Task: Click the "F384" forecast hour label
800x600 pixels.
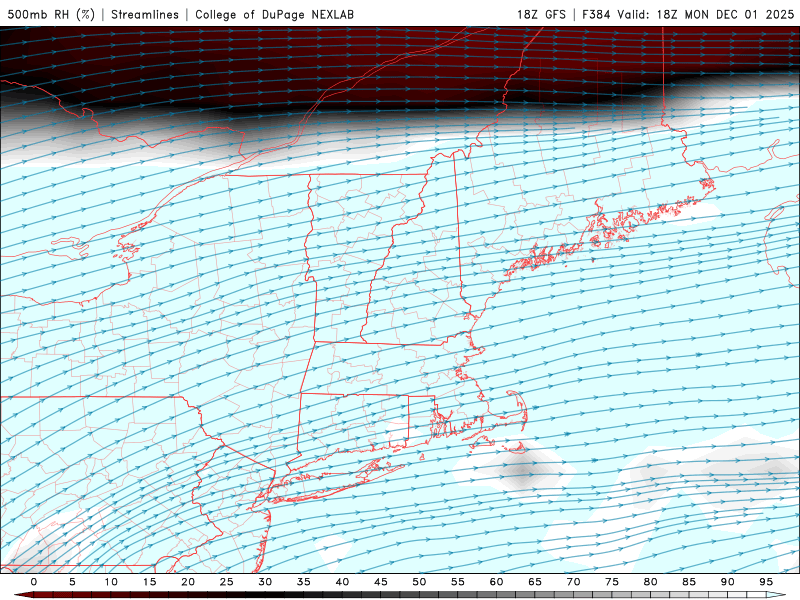Action: pyautogui.click(x=596, y=14)
